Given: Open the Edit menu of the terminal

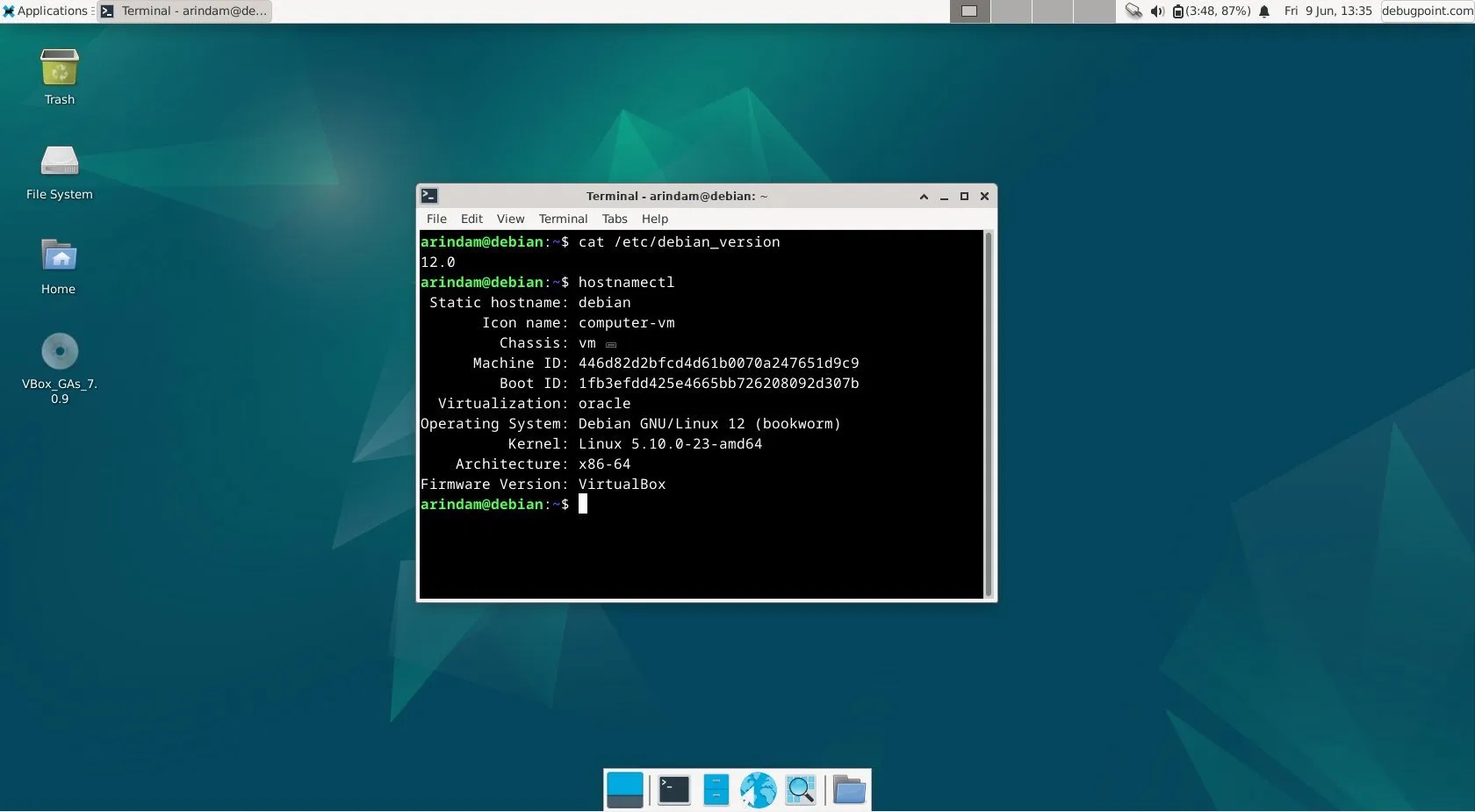Looking at the screenshot, I should point(471,219).
